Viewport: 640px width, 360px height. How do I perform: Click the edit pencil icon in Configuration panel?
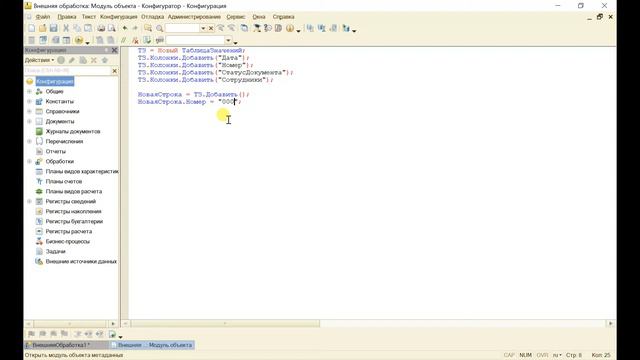(72, 60)
